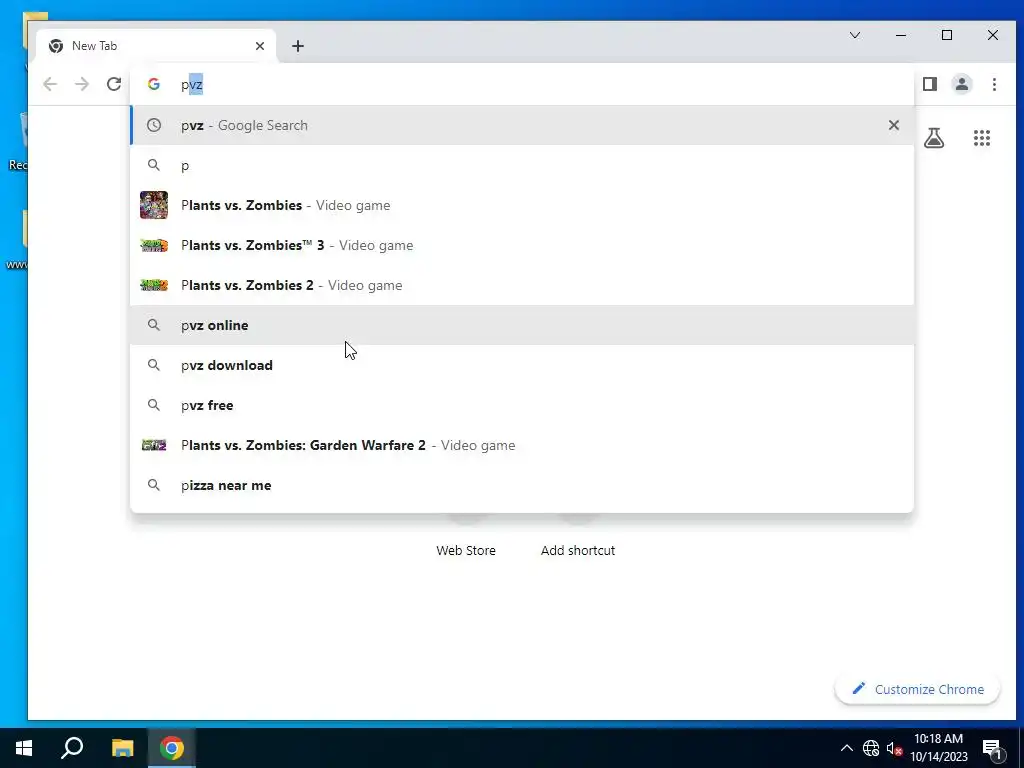
Task: Open the clock showing 10:18 AM
Action: point(938,748)
